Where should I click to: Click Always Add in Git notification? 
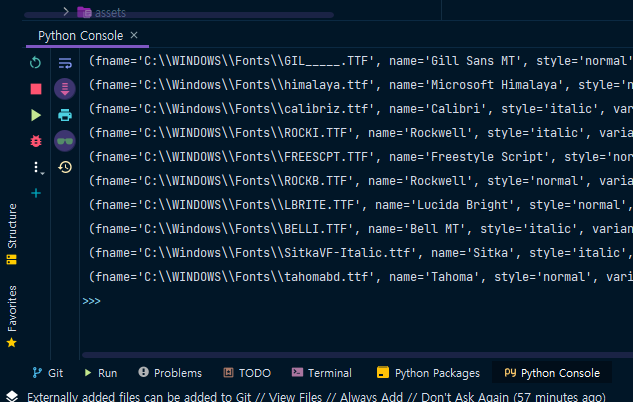(371, 397)
